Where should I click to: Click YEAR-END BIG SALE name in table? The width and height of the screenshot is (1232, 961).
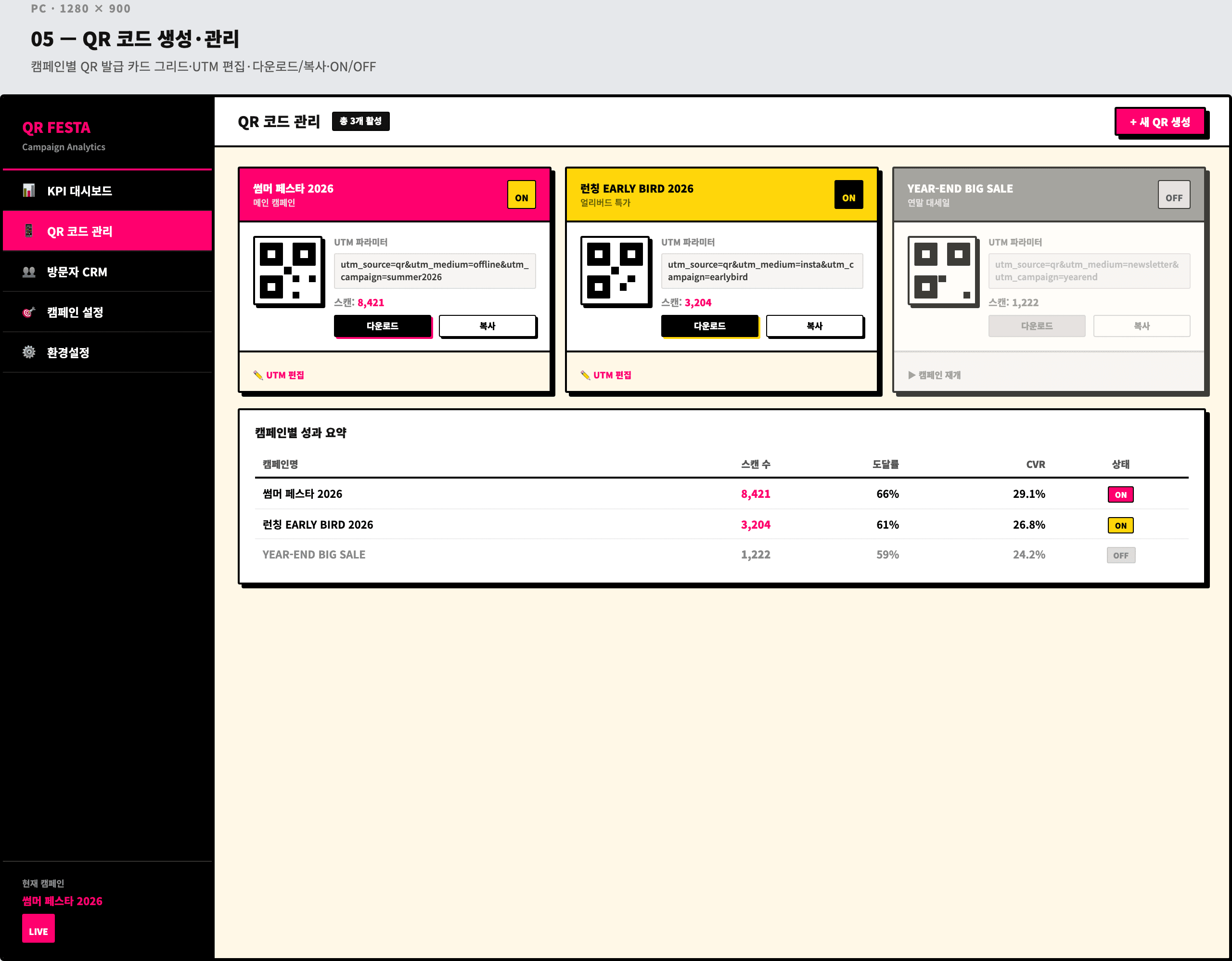314,555
